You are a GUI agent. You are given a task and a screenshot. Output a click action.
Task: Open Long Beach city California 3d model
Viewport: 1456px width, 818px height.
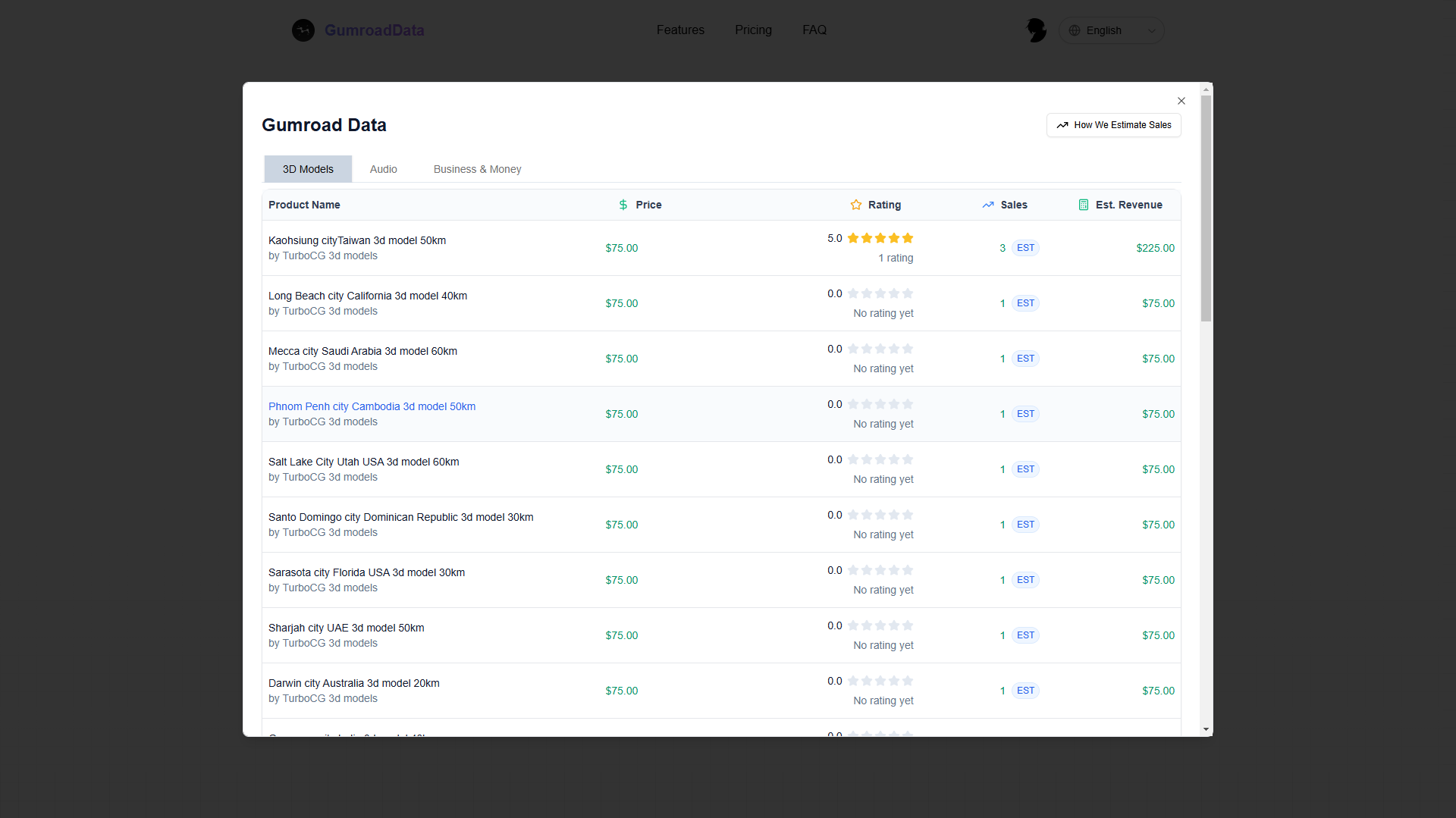click(368, 296)
